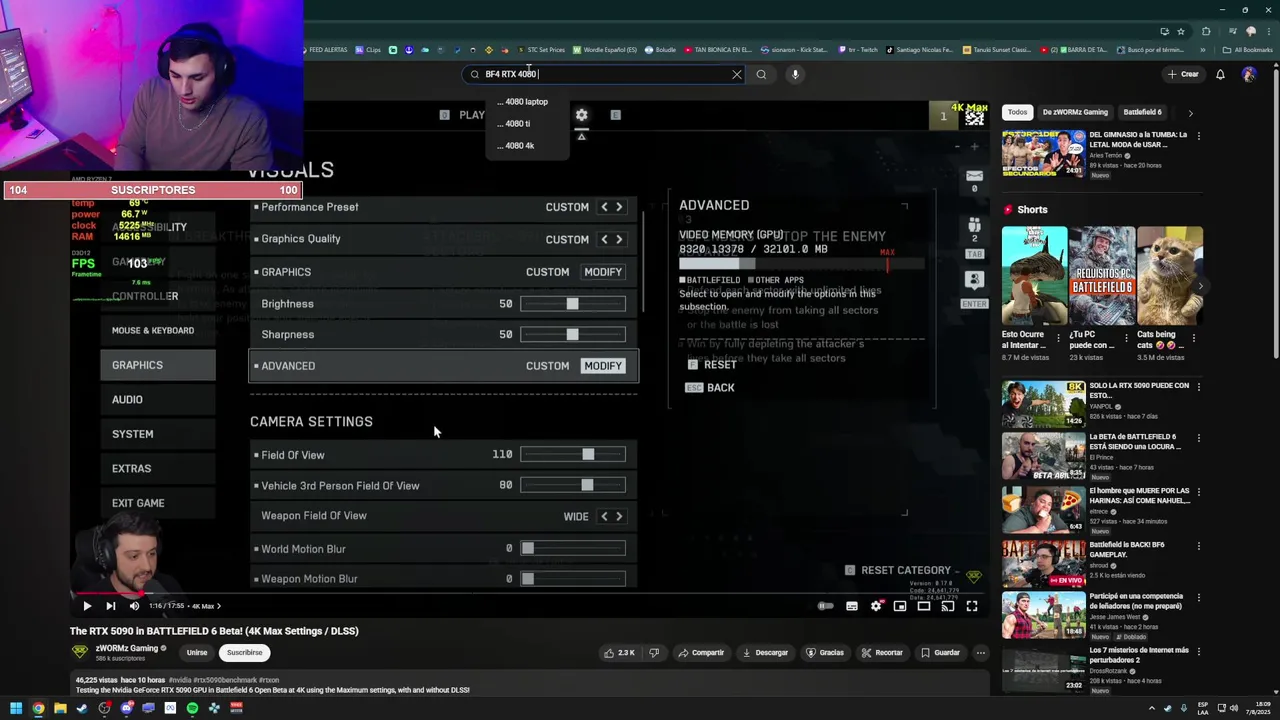The height and width of the screenshot is (720, 1280).
Task: Click the YouTube search input field
Action: (x=605, y=74)
